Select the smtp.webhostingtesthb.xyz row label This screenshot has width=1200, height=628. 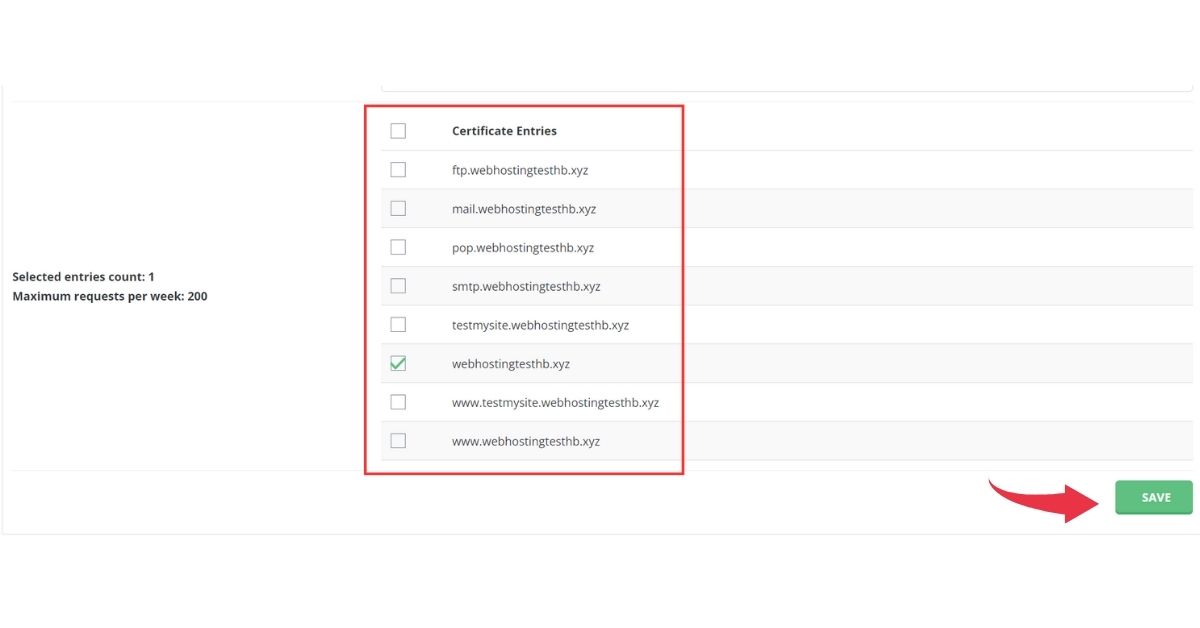pyautogui.click(x=527, y=285)
